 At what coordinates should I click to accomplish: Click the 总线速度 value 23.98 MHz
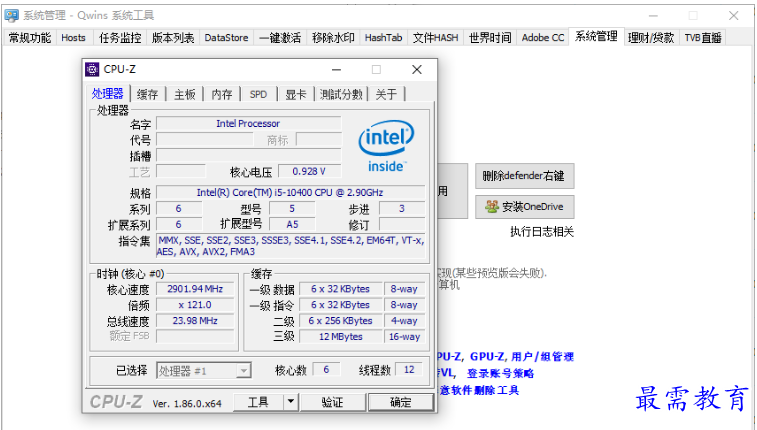(x=195, y=321)
